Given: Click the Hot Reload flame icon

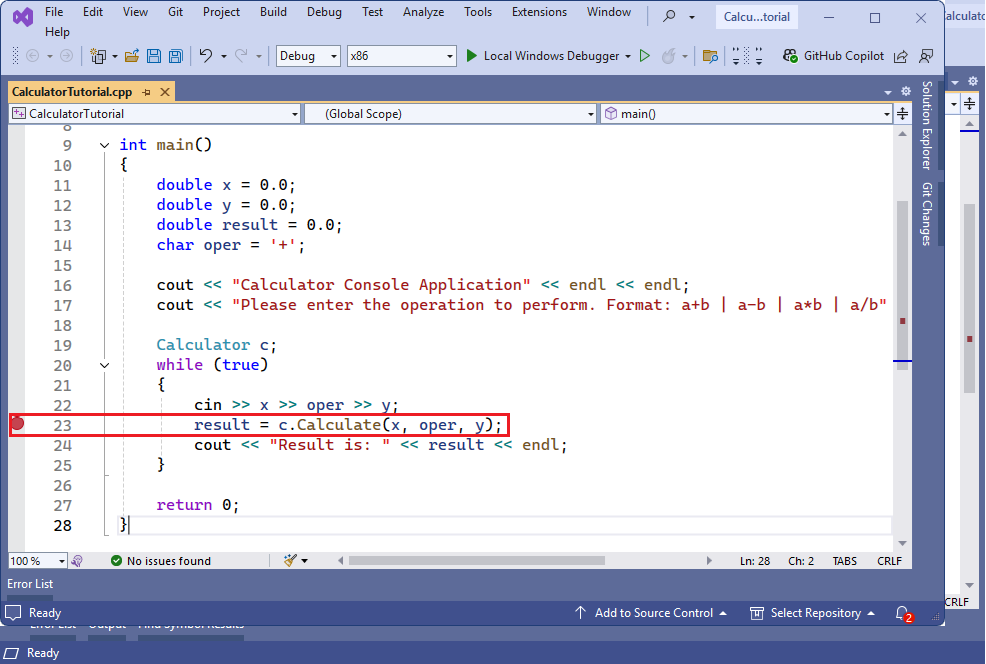Looking at the screenshot, I should (667, 55).
